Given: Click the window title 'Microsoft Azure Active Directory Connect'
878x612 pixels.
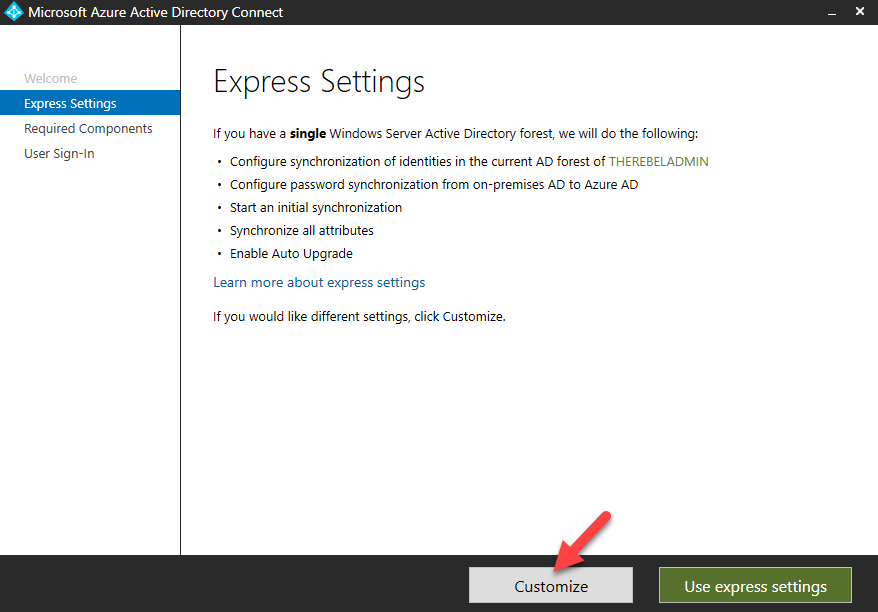Looking at the screenshot, I should coord(155,12).
